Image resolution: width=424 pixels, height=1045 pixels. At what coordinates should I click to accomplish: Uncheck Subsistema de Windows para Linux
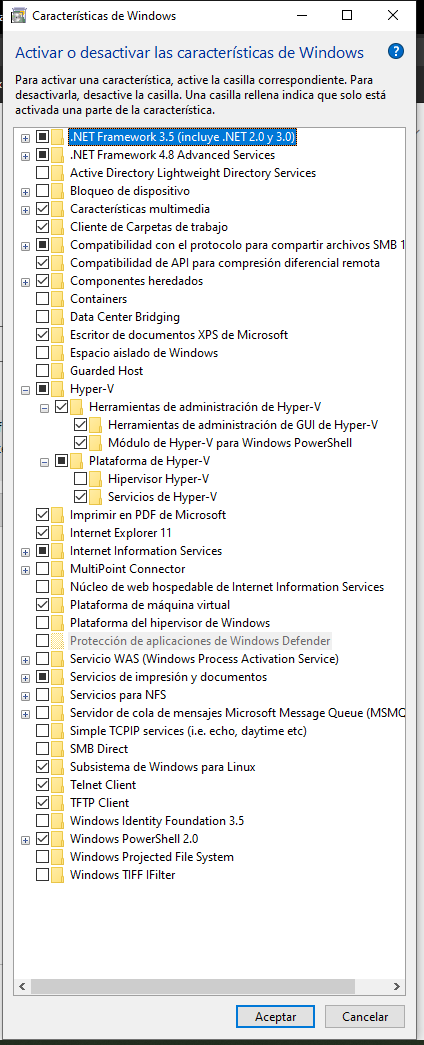42,766
